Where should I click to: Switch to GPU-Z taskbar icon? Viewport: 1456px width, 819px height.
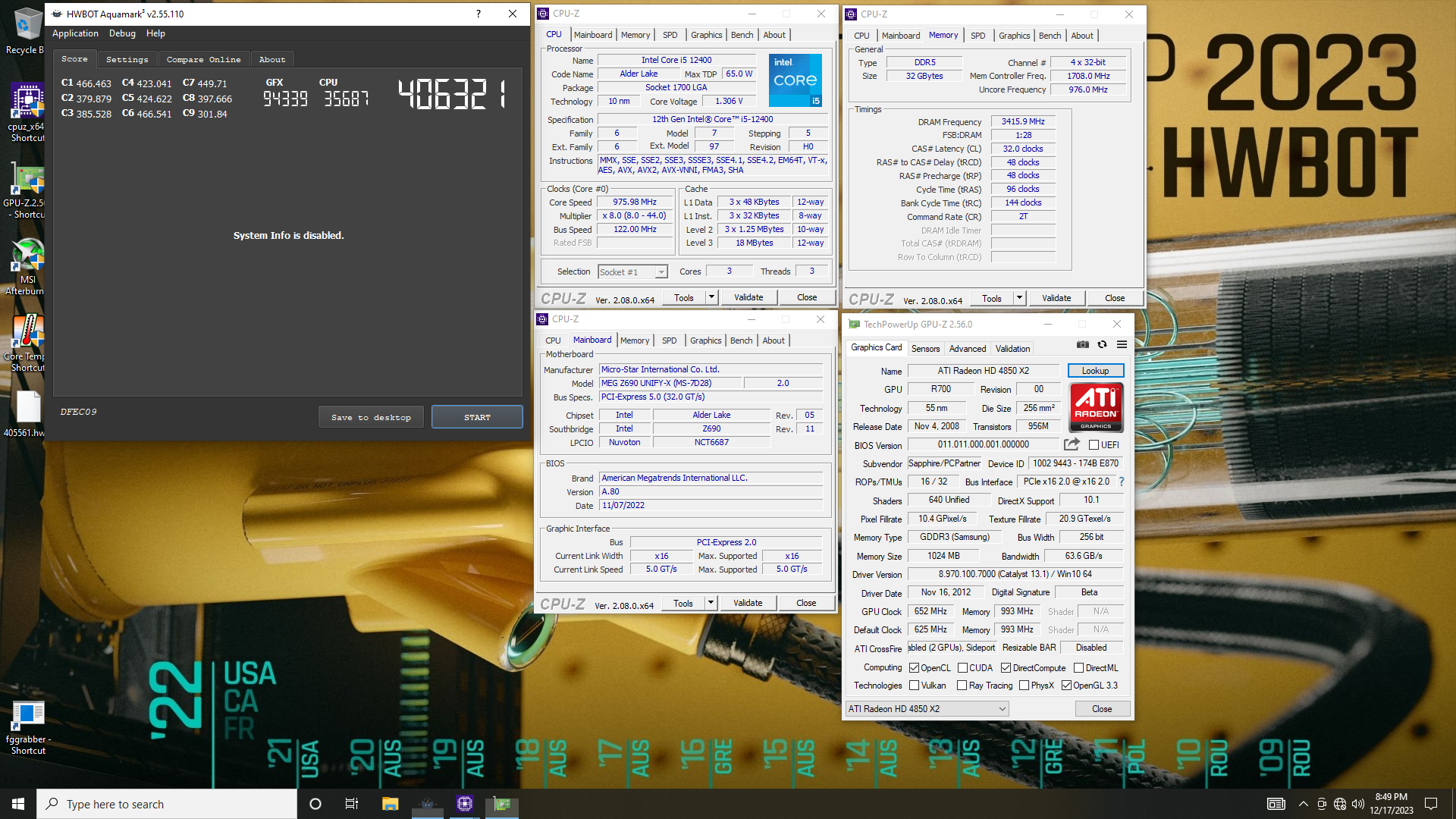coord(501,804)
